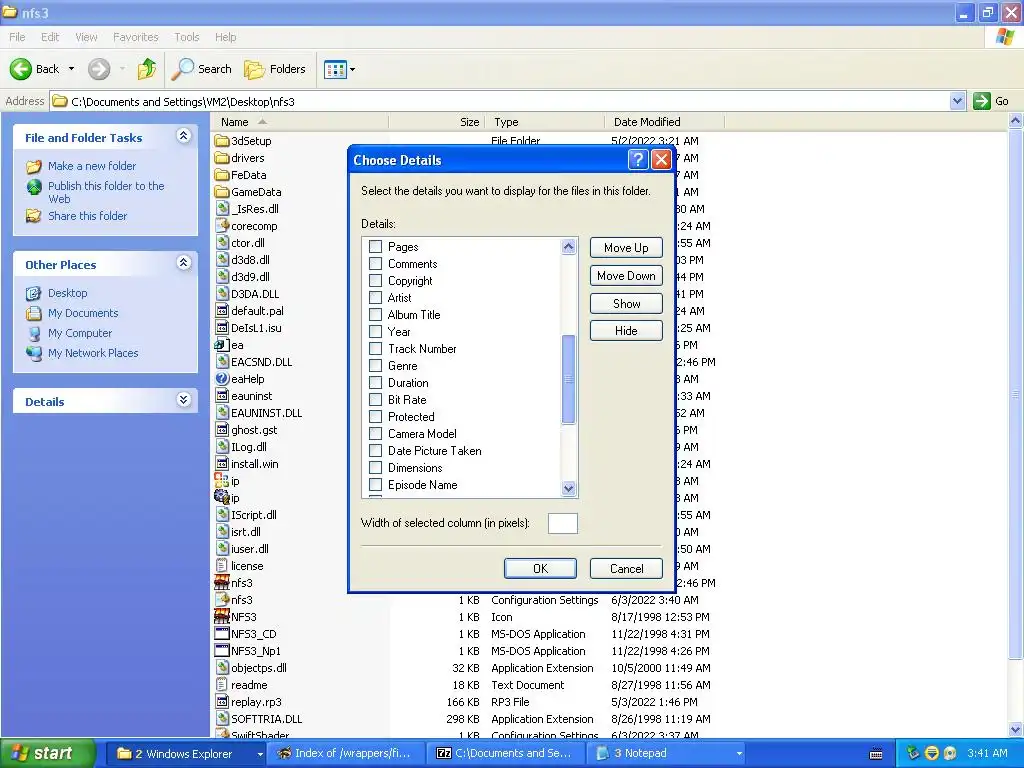
Task: Open the Windows Explorer taskbar group dropdown
Action: click(x=260, y=754)
